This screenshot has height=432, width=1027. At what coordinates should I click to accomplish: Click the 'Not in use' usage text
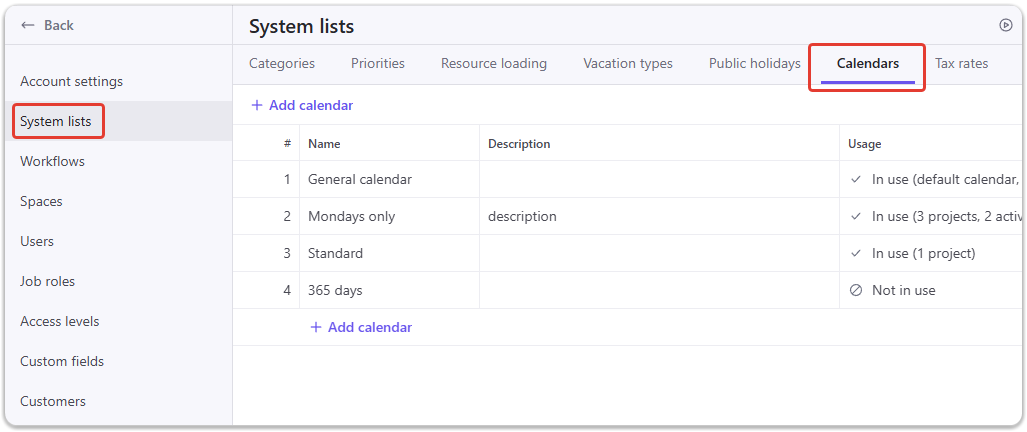pyautogui.click(x=904, y=290)
